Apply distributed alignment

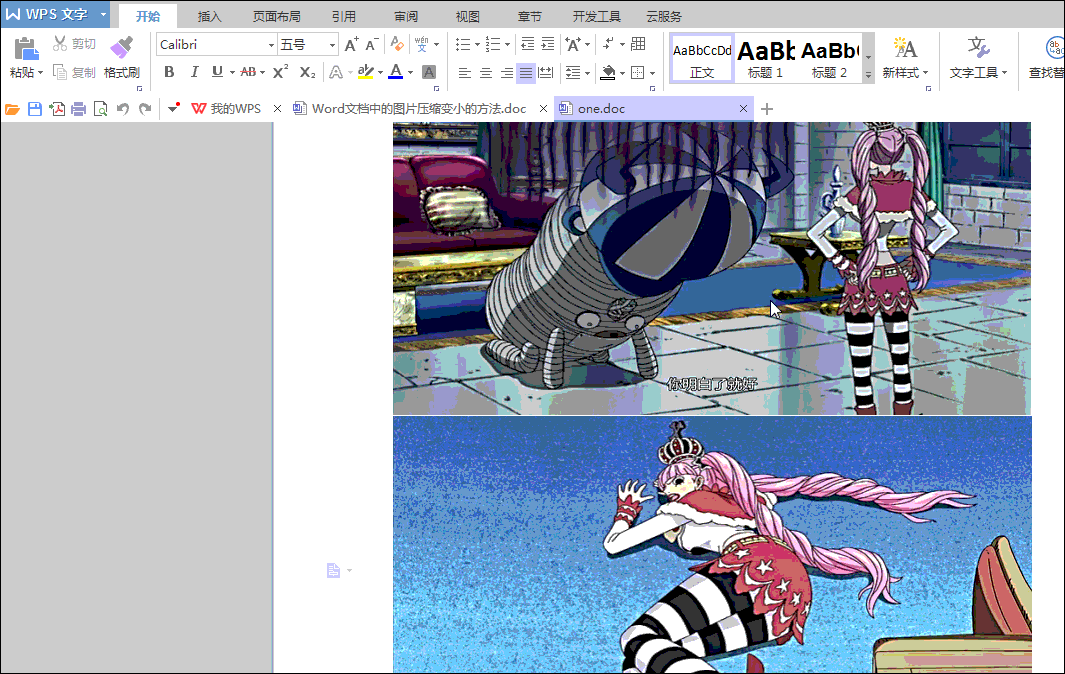(x=545, y=72)
